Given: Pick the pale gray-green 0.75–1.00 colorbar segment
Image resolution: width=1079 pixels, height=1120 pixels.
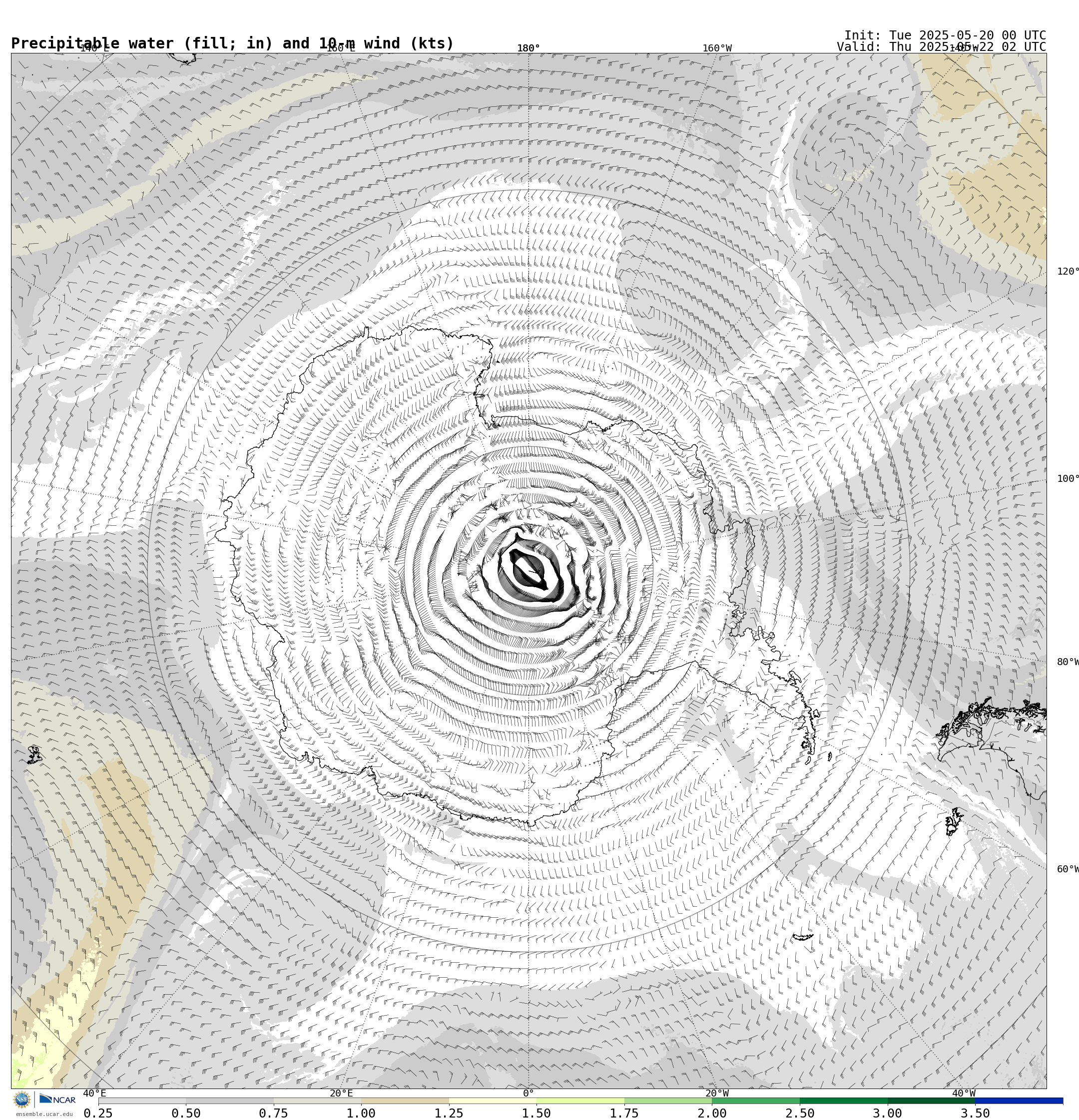Looking at the screenshot, I should [x=317, y=1101].
